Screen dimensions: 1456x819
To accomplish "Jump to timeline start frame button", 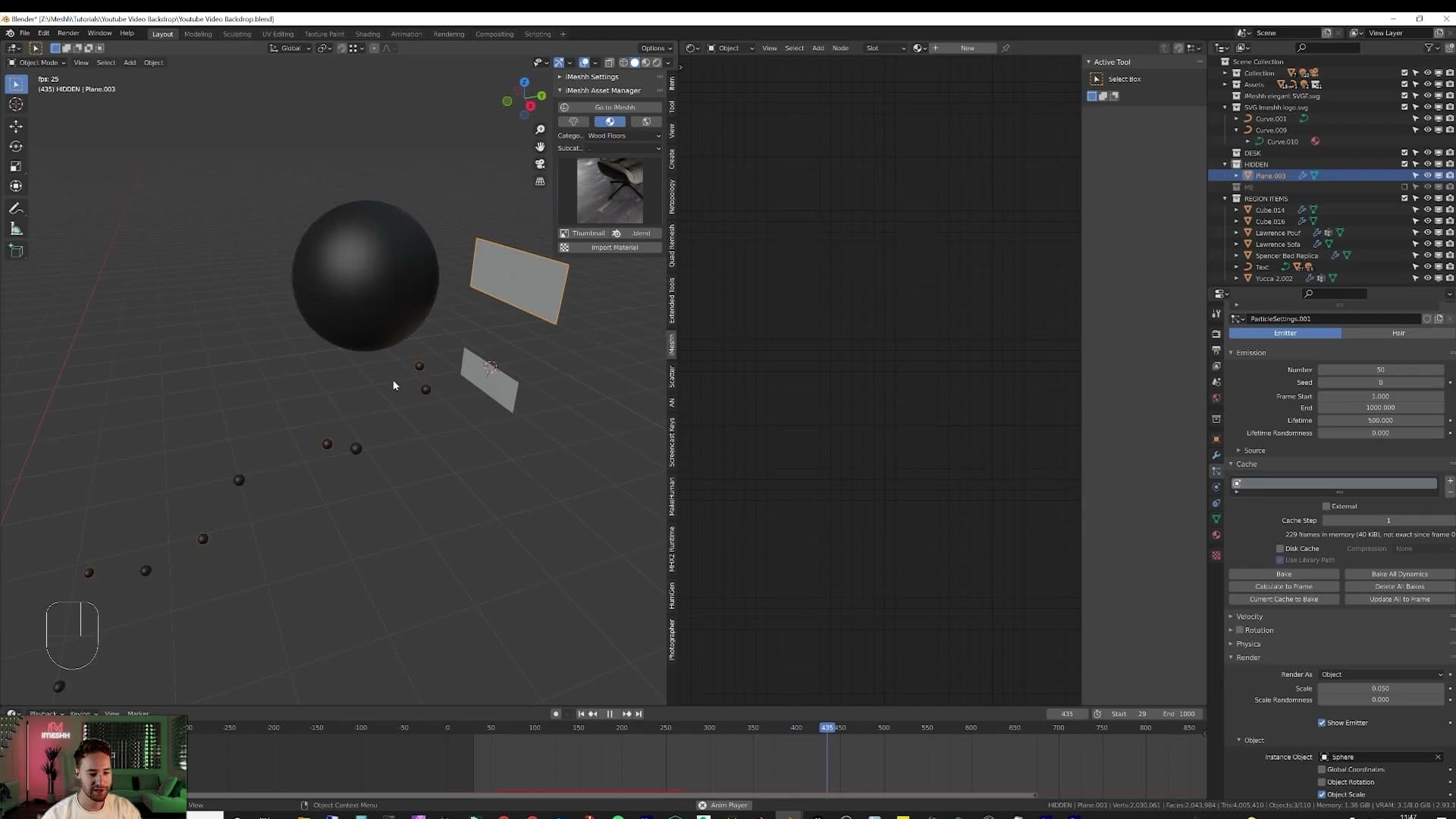I will tap(581, 714).
